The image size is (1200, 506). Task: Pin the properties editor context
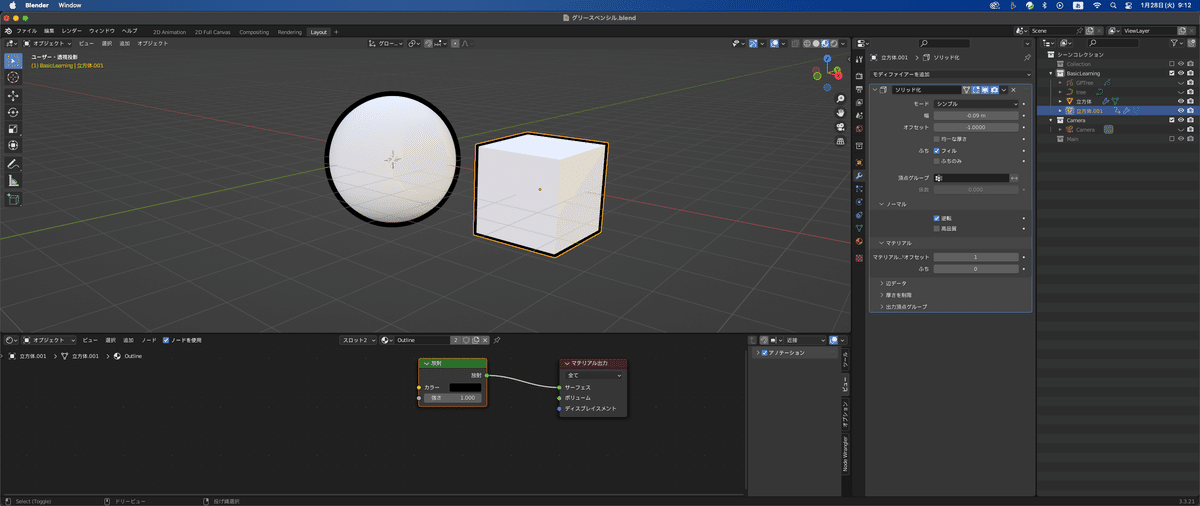tap(1027, 58)
